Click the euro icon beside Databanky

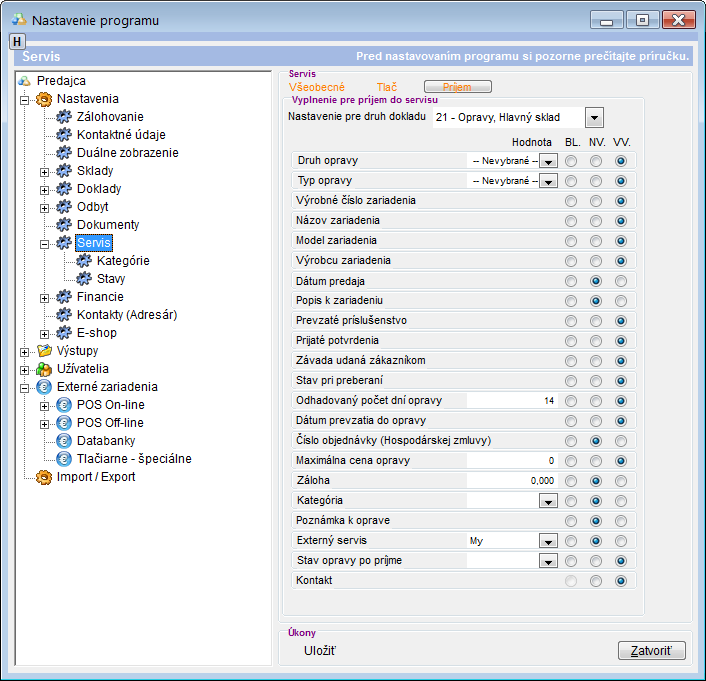(x=65, y=441)
